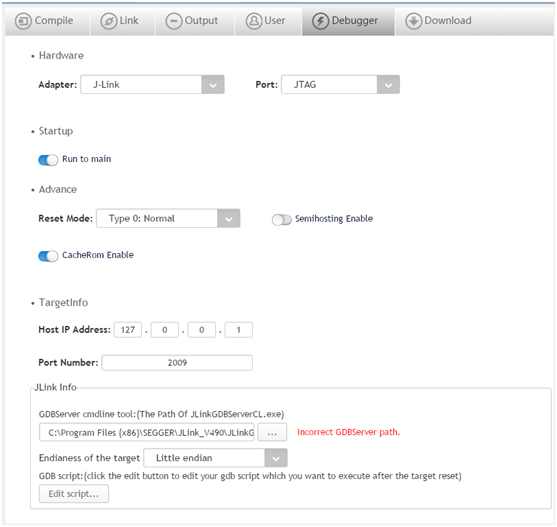Click the Incorrect GDBServer path message
Viewport: 557px width, 527px height.
coord(348,432)
